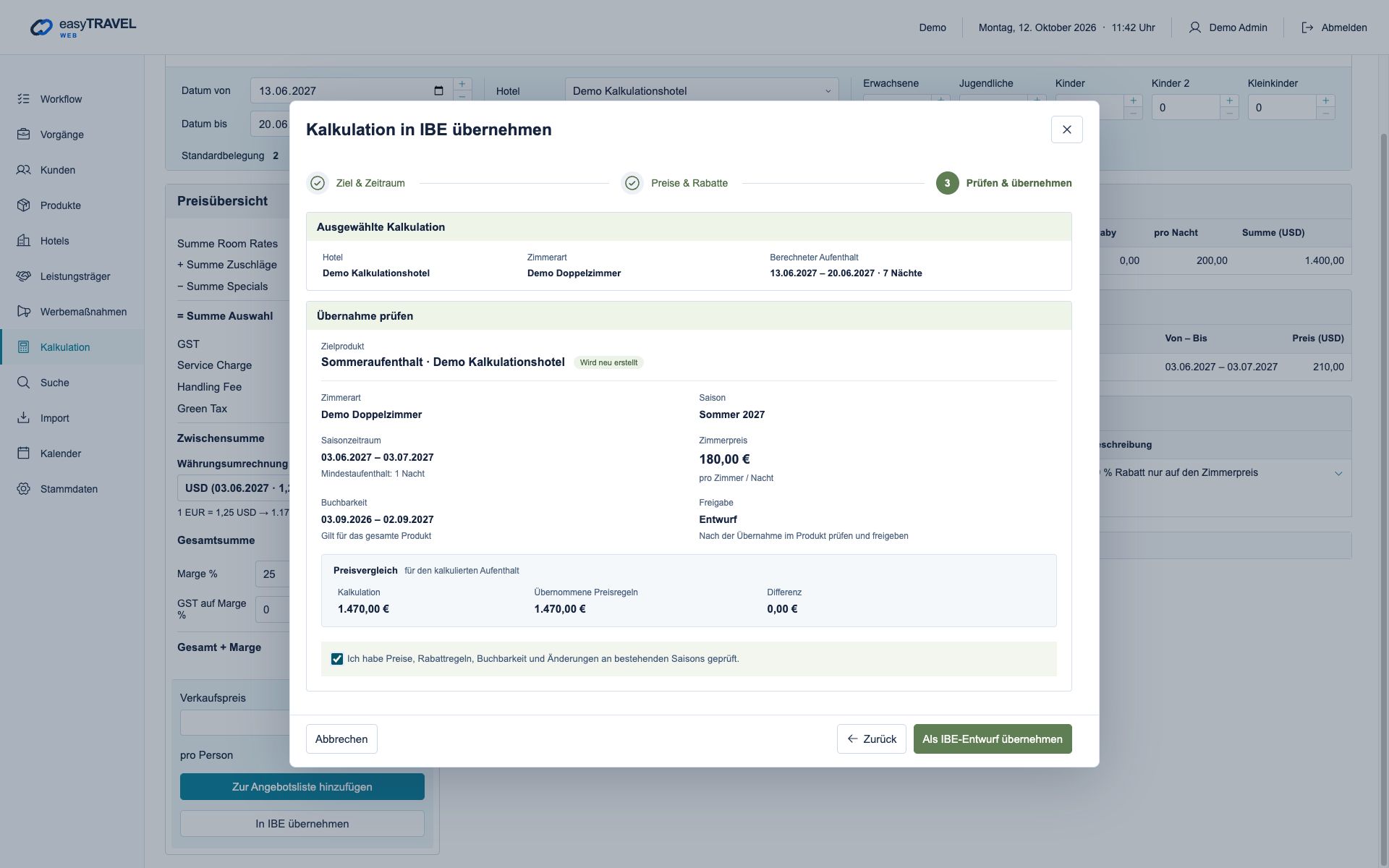
Task: Open the Stammdaten gear icon
Action: pyautogui.click(x=24, y=489)
